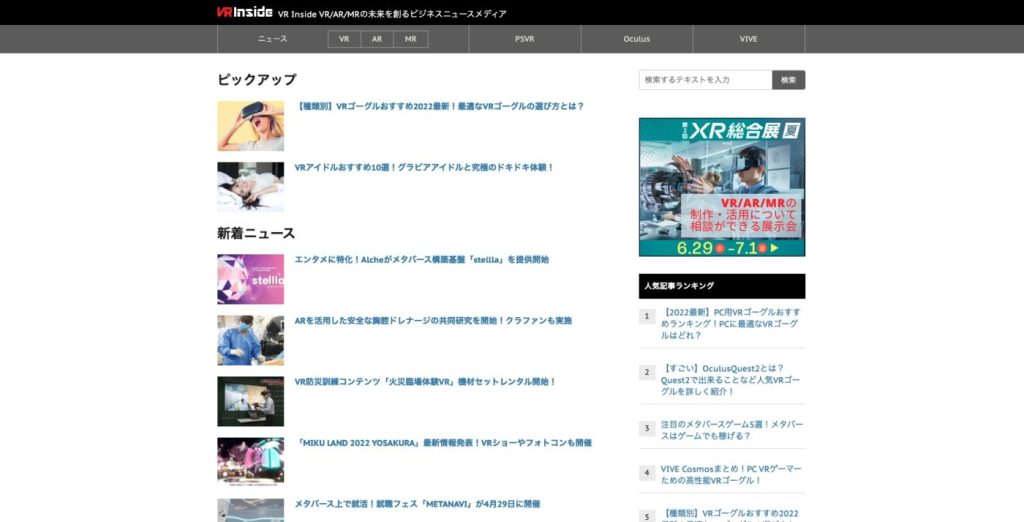1024x522 pixels.
Task: Open メタバース上で就活 METANAVI article link
Action: (x=417, y=504)
